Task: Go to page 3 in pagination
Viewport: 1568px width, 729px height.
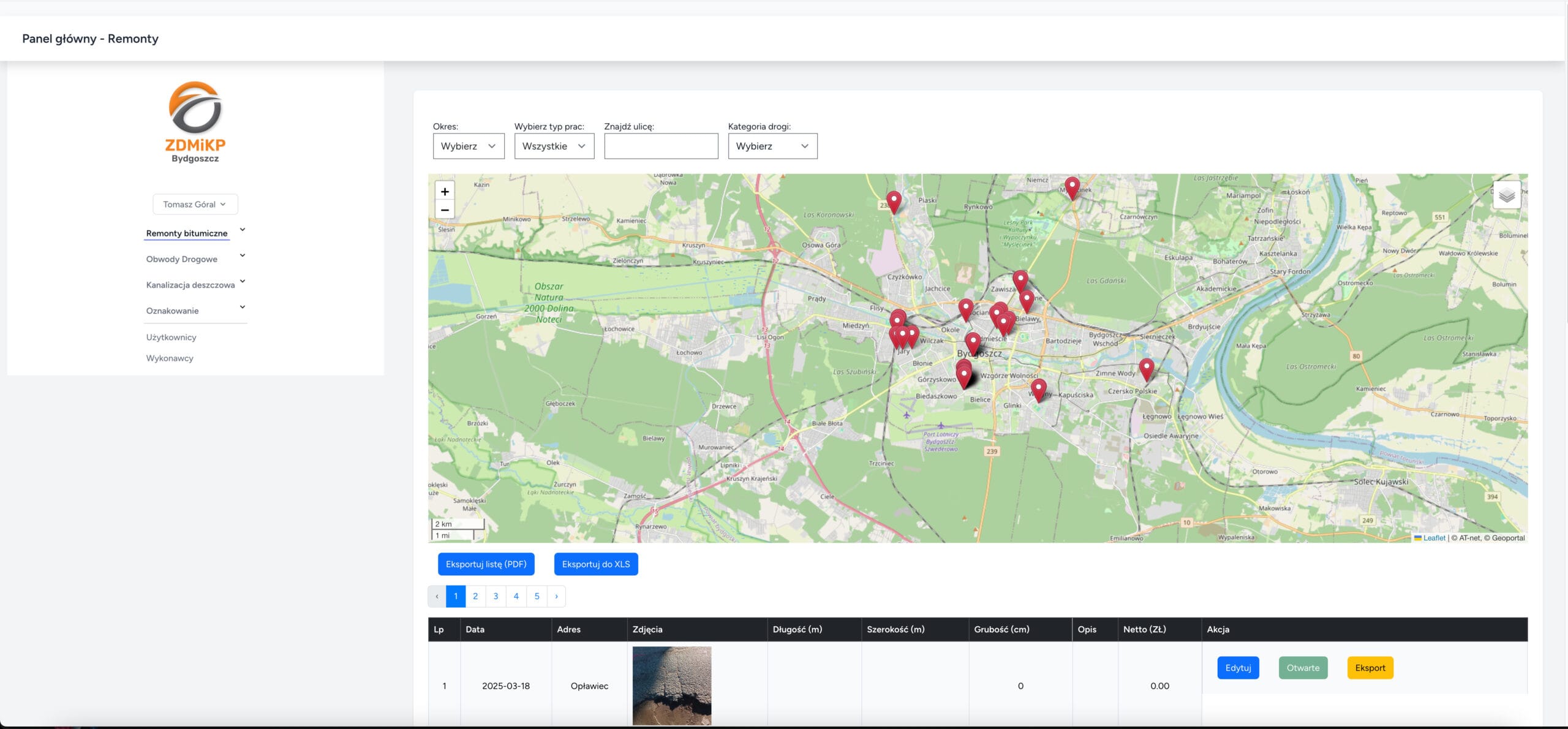Action: [x=496, y=596]
